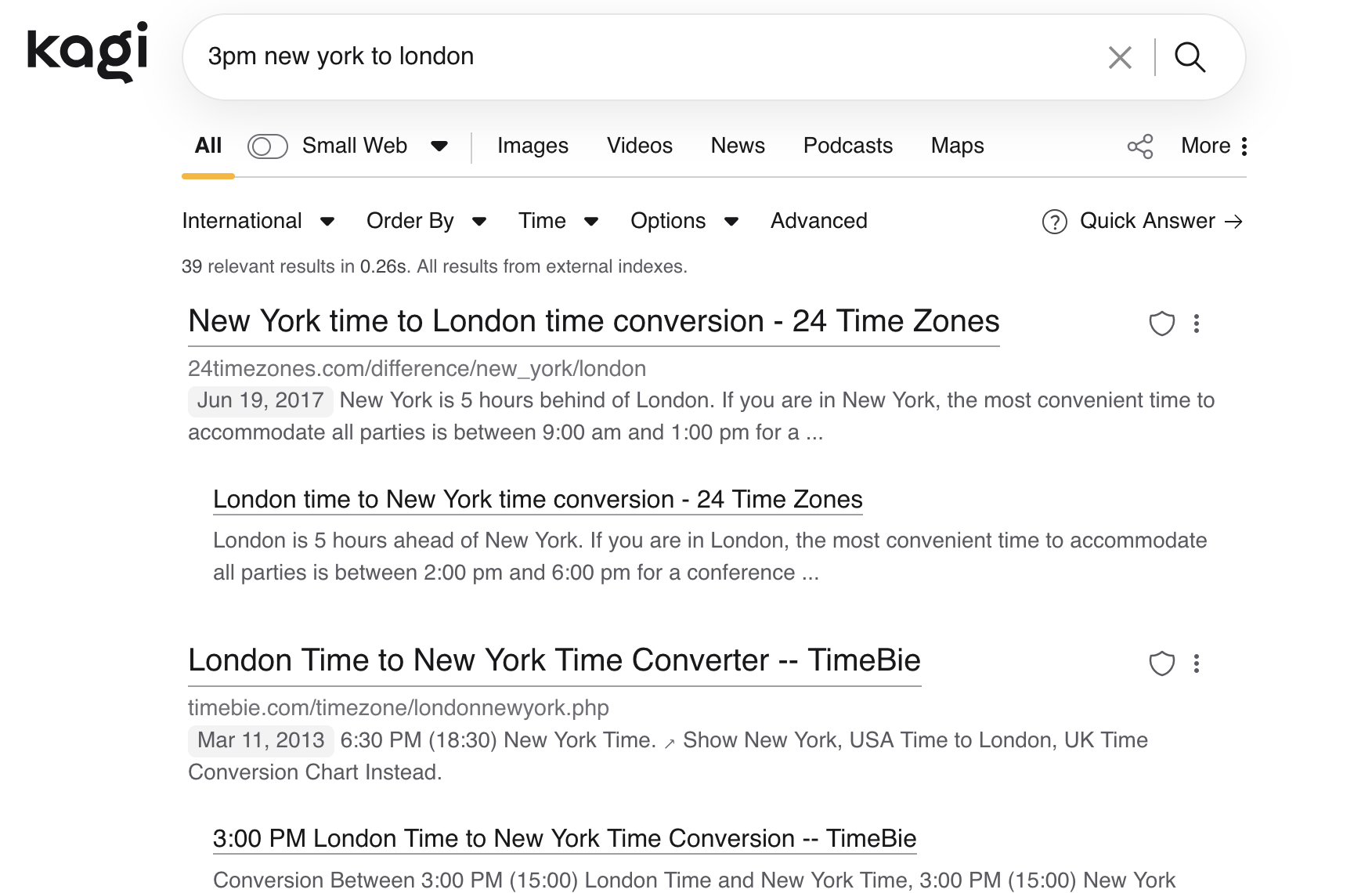Click the Kagi logo
1372x893 pixels.
coord(87,52)
